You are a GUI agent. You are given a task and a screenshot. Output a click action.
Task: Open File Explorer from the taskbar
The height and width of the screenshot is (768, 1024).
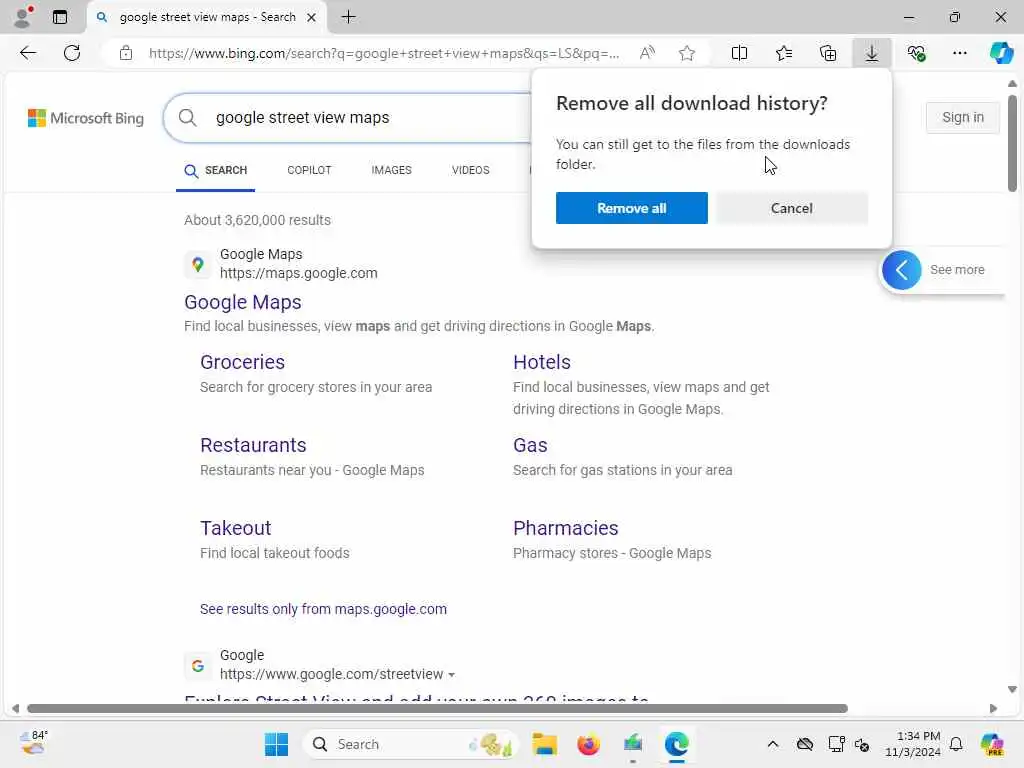tap(544, 744)
